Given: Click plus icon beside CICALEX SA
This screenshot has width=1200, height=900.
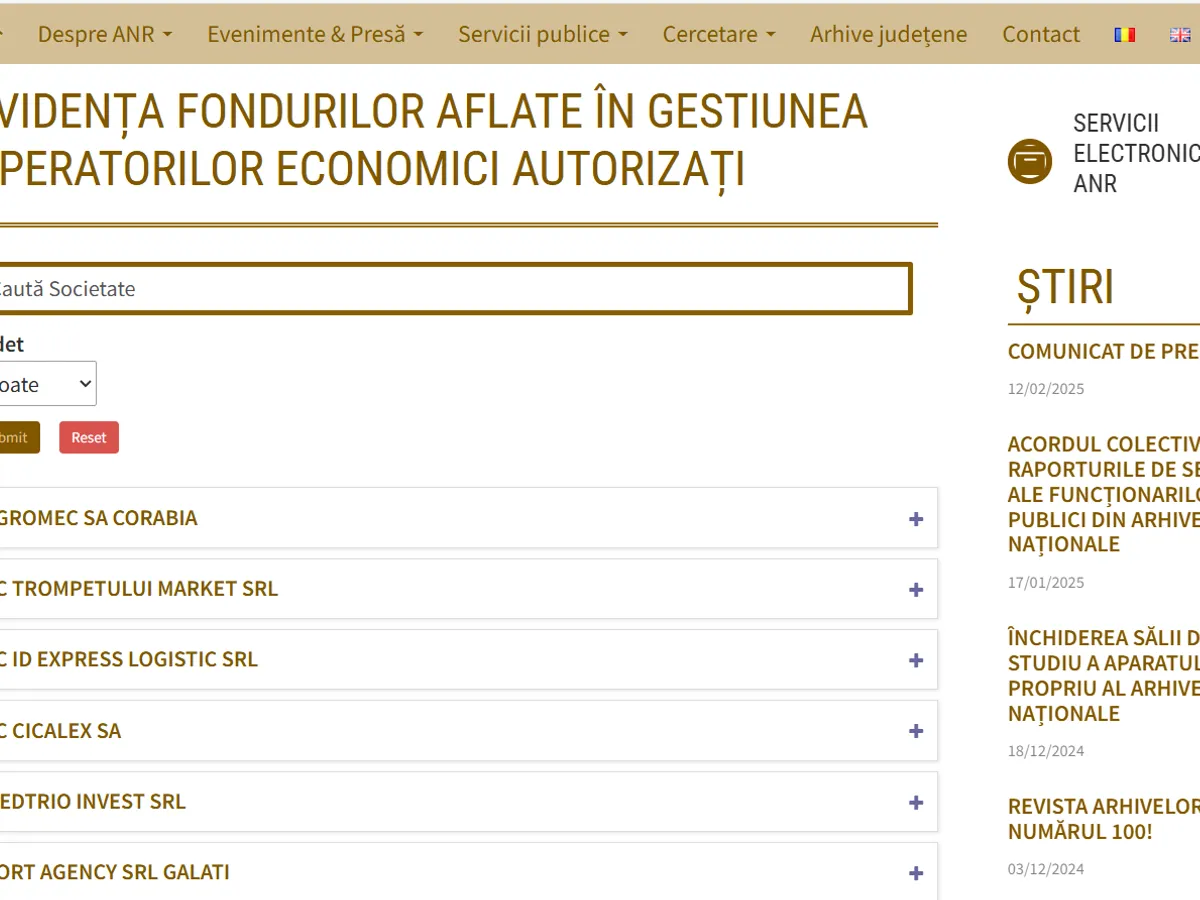Looking at the screenshot, I should point(915,732).
